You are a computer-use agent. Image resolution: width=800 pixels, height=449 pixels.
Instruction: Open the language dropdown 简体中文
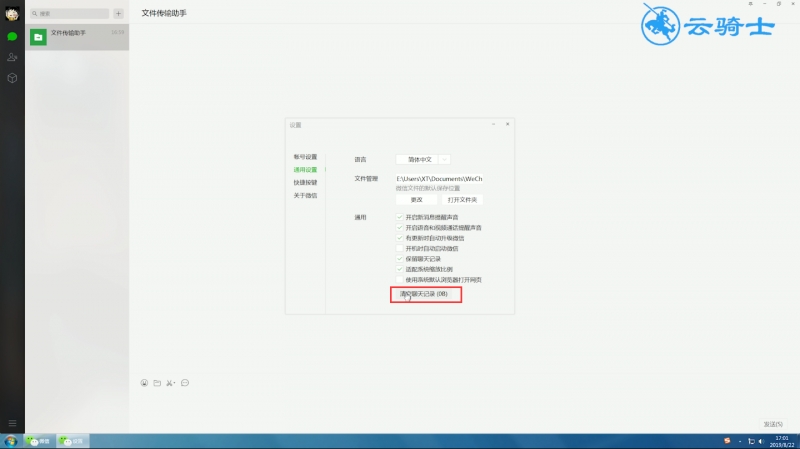(423, 160)
